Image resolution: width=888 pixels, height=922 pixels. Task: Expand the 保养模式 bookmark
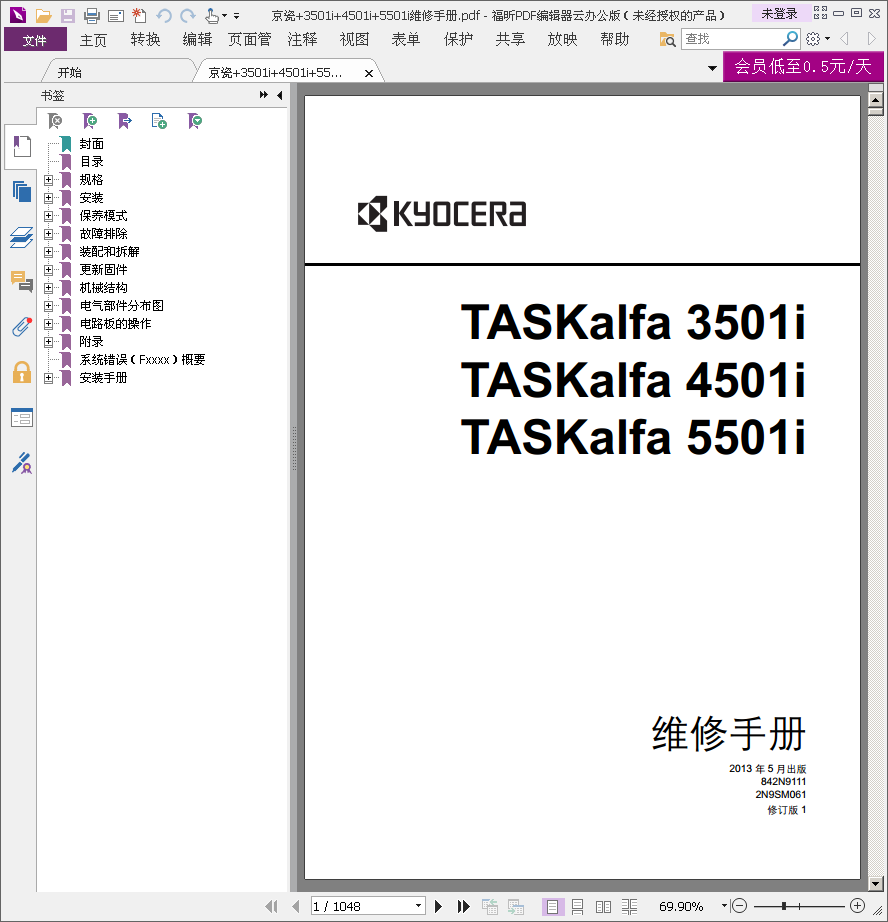pyautogui.click(x=49, y=216)
